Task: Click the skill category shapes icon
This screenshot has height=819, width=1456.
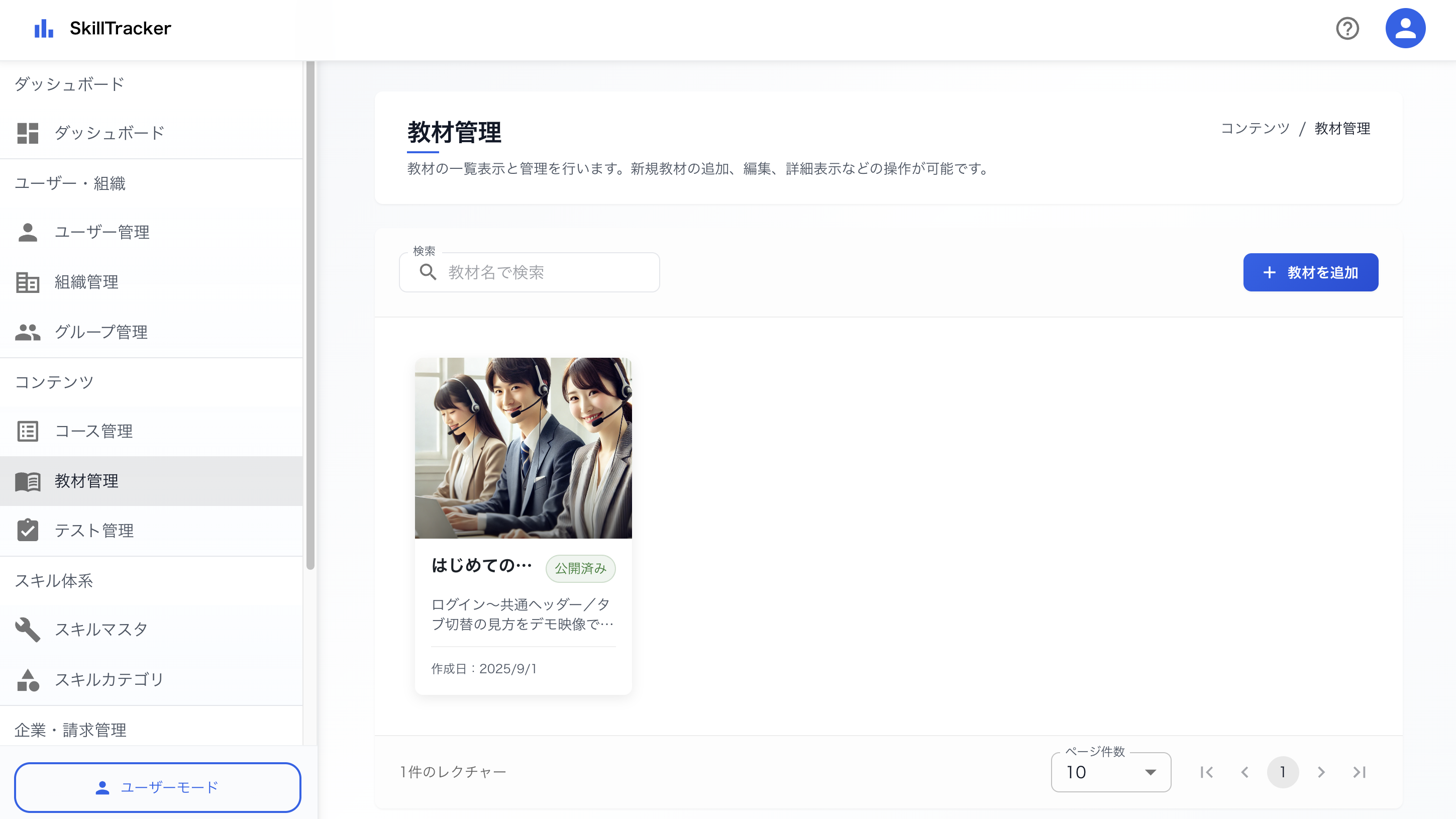Action: click(x=27, y=679)
